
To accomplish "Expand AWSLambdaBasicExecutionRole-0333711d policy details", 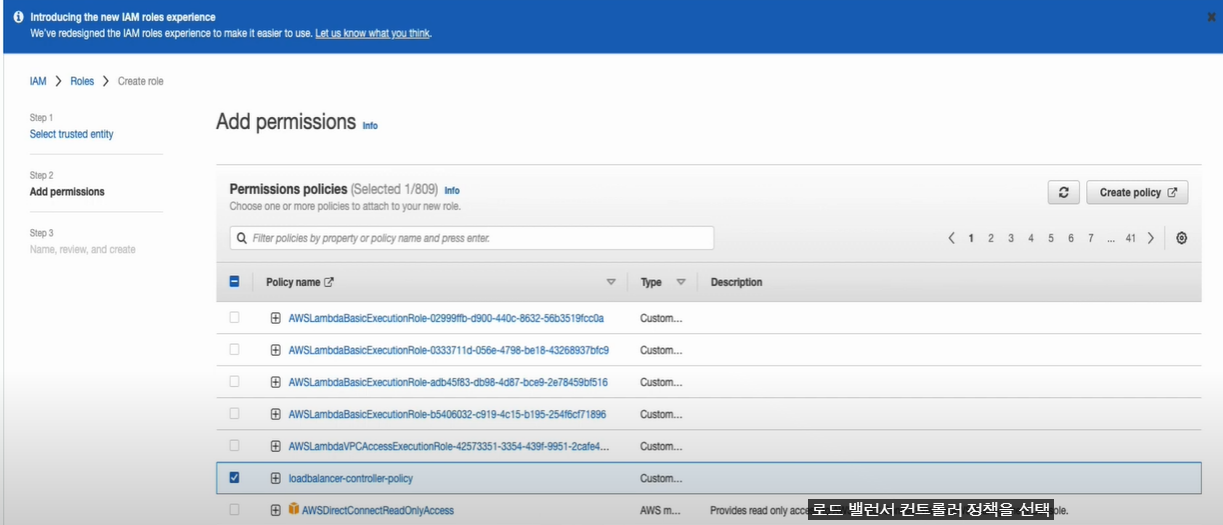I will click(x=276, y=350).
